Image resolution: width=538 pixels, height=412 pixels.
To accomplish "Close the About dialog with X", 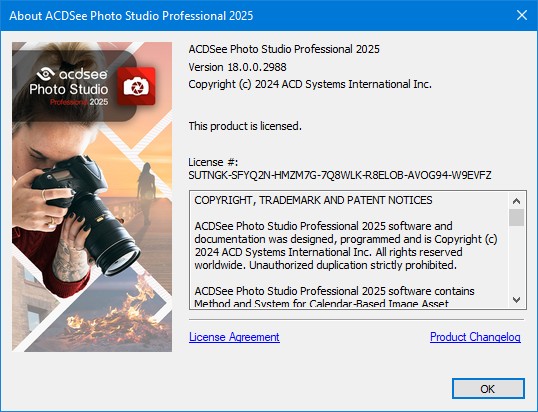I will [522, 15].
